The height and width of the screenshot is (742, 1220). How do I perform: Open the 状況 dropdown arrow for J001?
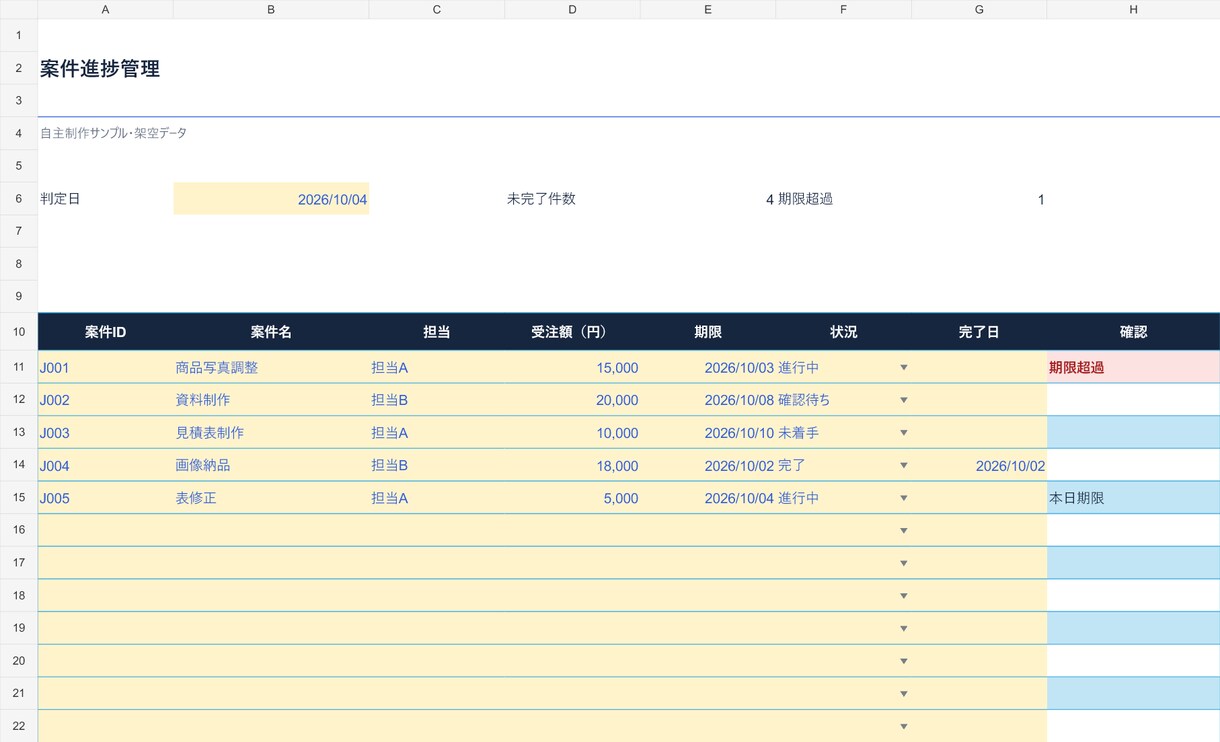(x=904, y=368)
